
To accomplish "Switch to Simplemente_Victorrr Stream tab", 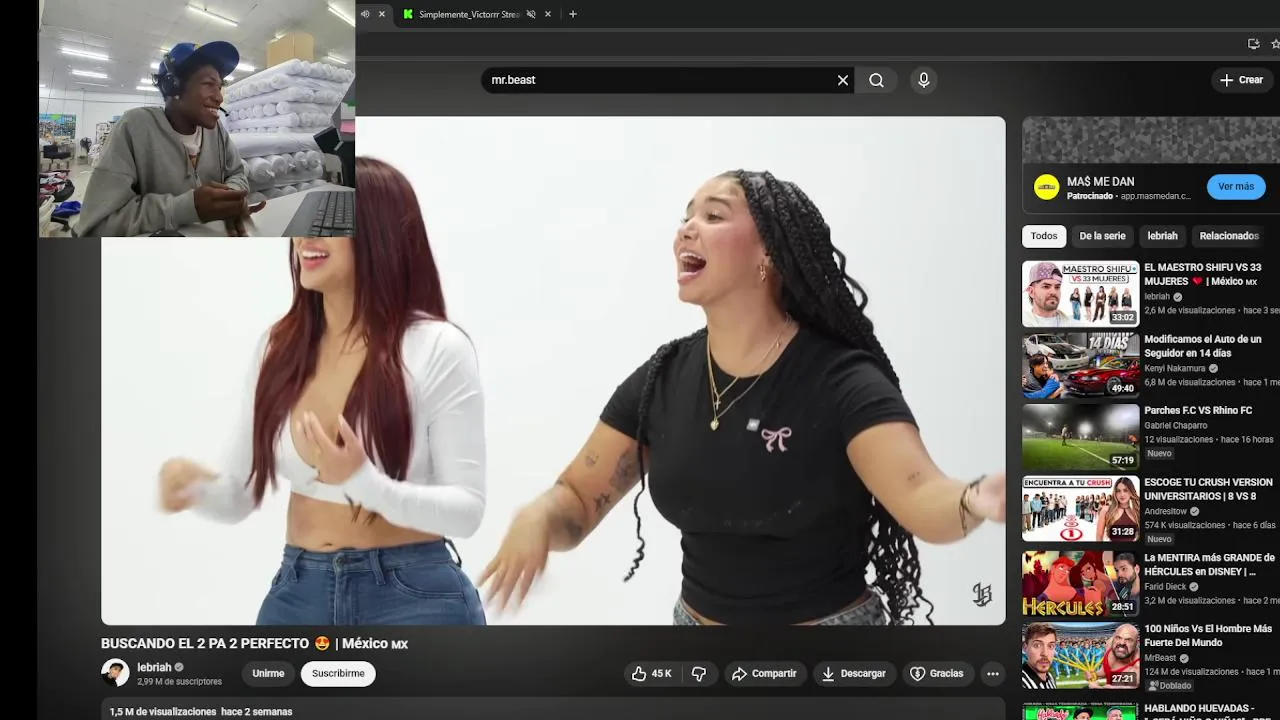I will (468, 14).
